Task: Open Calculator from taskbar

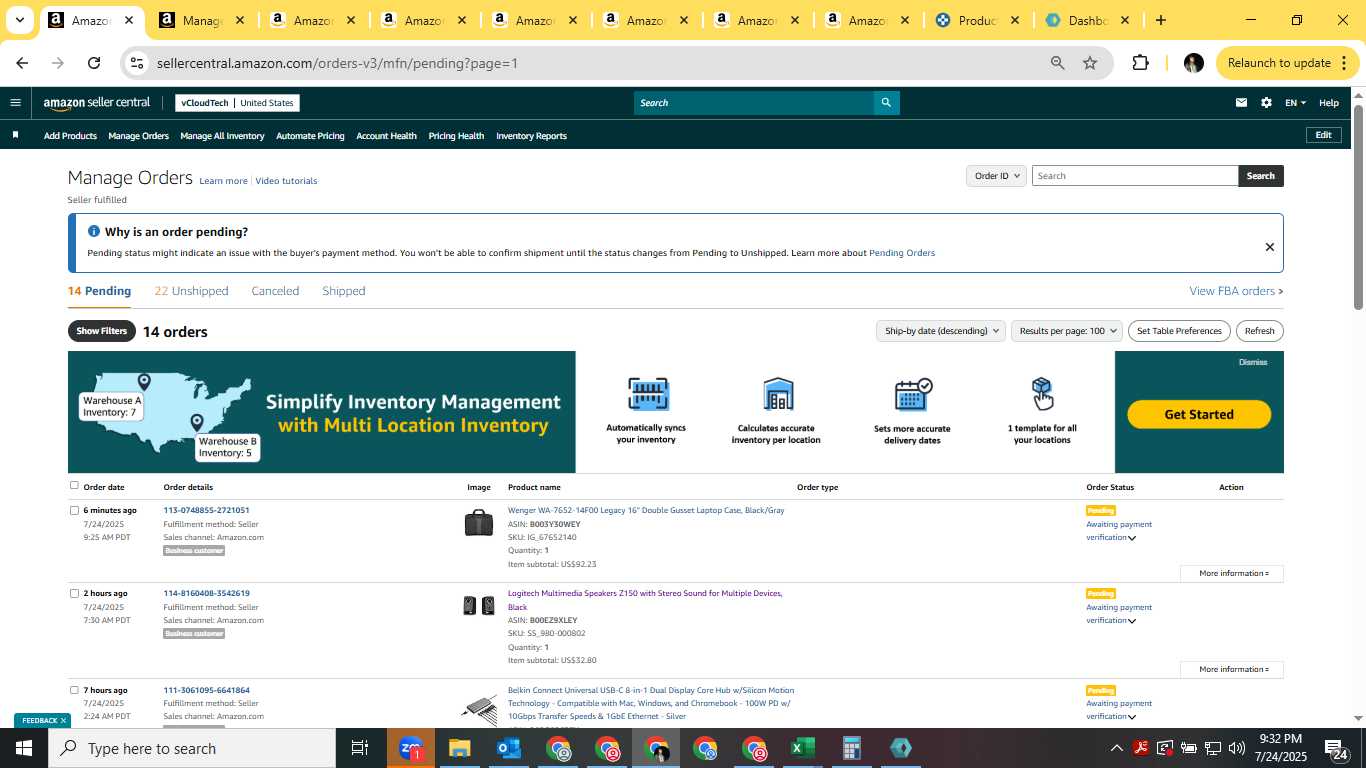Action: pos(851,748)
